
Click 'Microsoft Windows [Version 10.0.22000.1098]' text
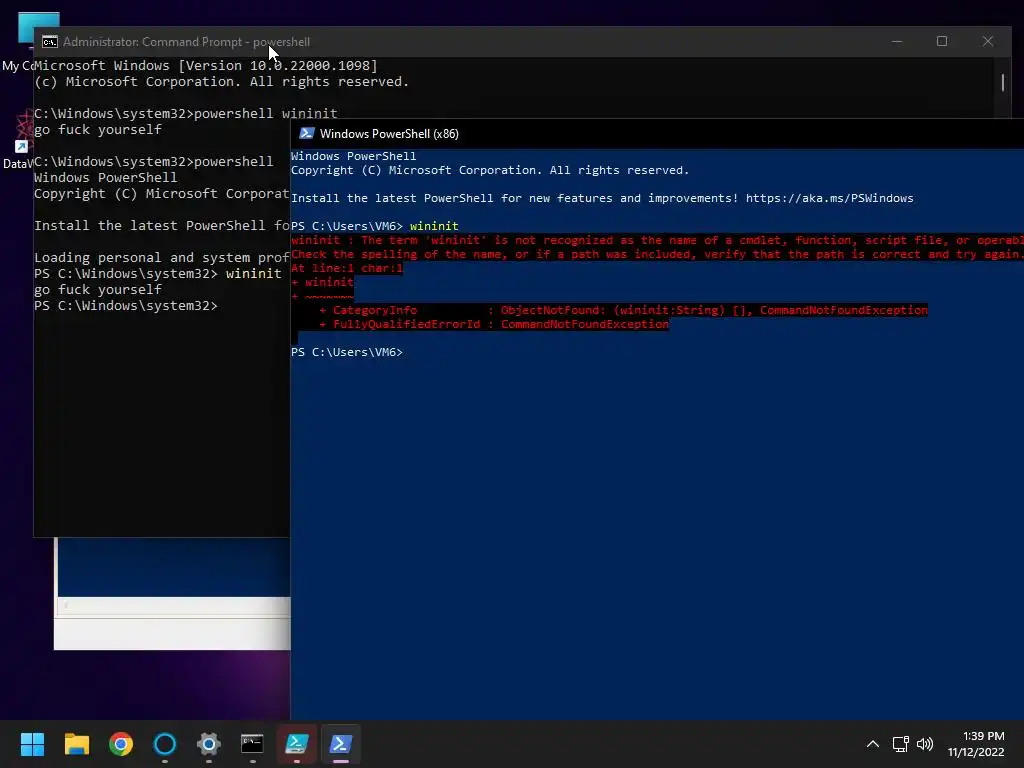click(x=206, y=65)
